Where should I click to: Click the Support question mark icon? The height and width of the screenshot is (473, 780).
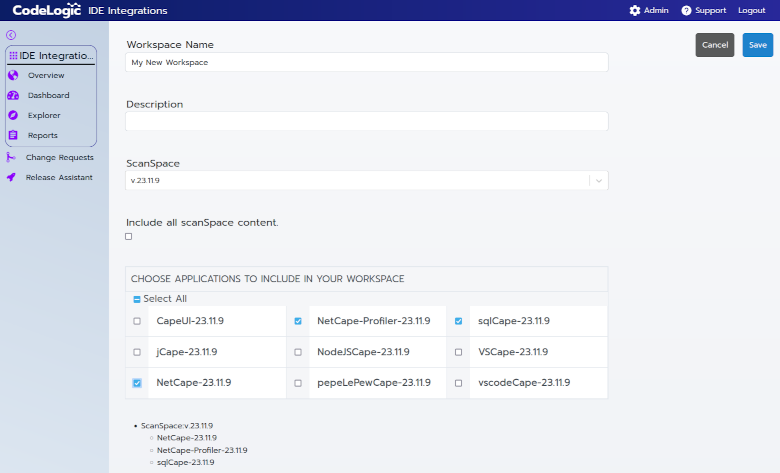pos(686,10)
